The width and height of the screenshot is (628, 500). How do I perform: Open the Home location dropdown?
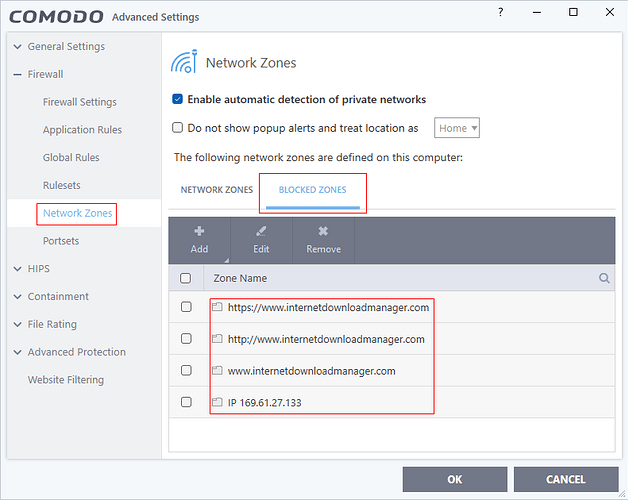tap(458, 128)
